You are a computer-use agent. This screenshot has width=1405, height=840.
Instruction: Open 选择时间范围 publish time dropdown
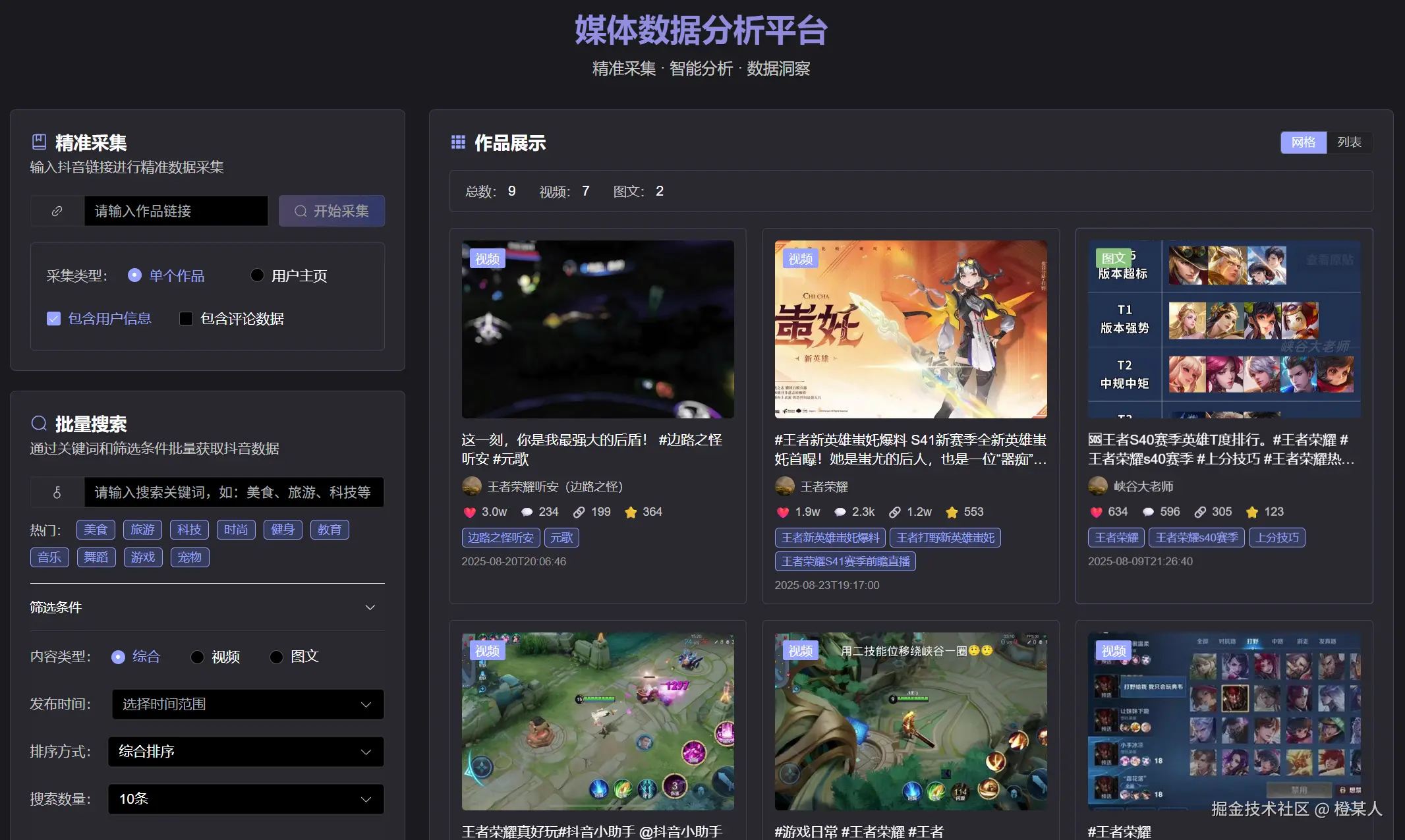pos(247,704)
